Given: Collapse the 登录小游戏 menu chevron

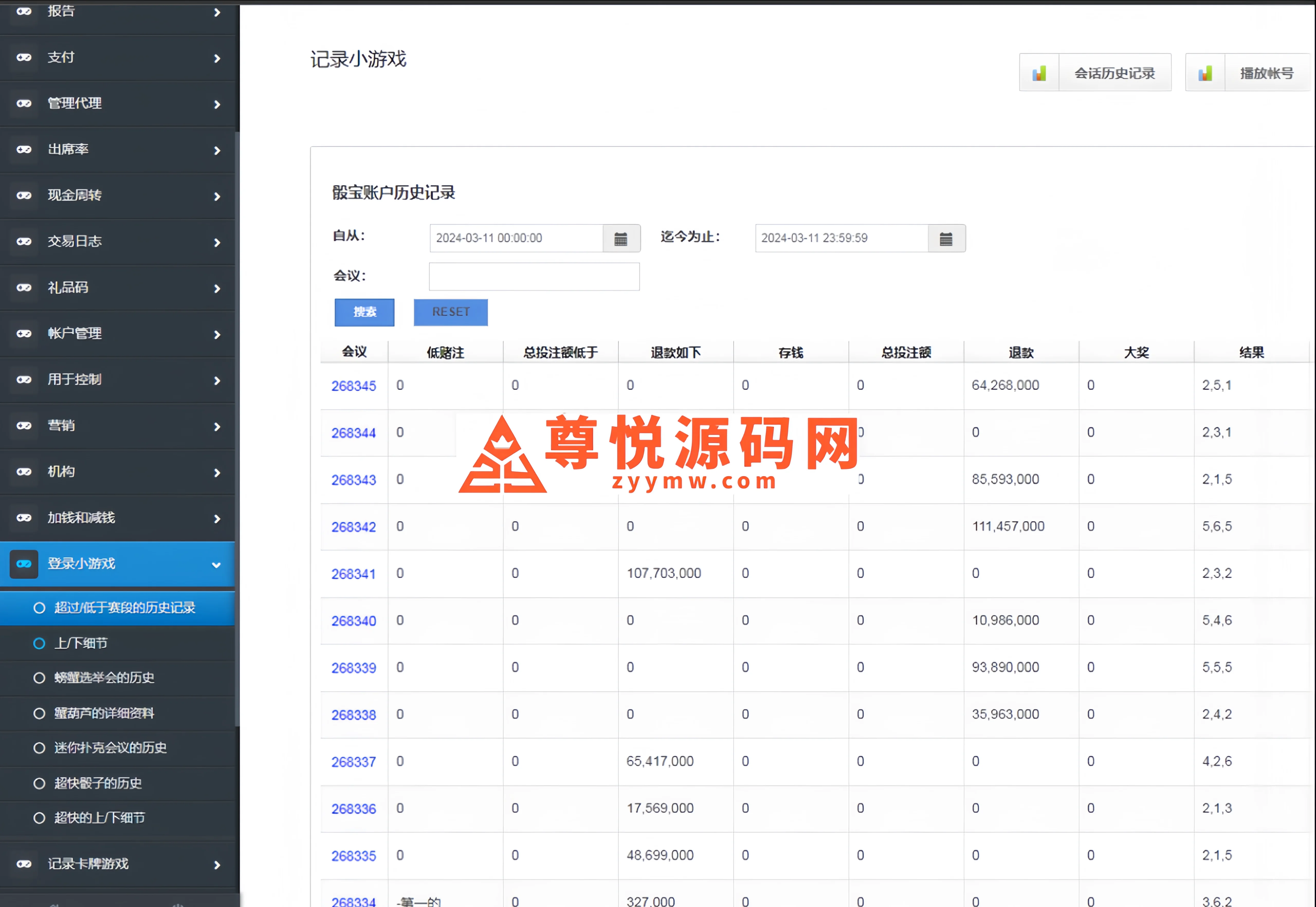Looking at the screenshot, I should click(x=216, y=565).
